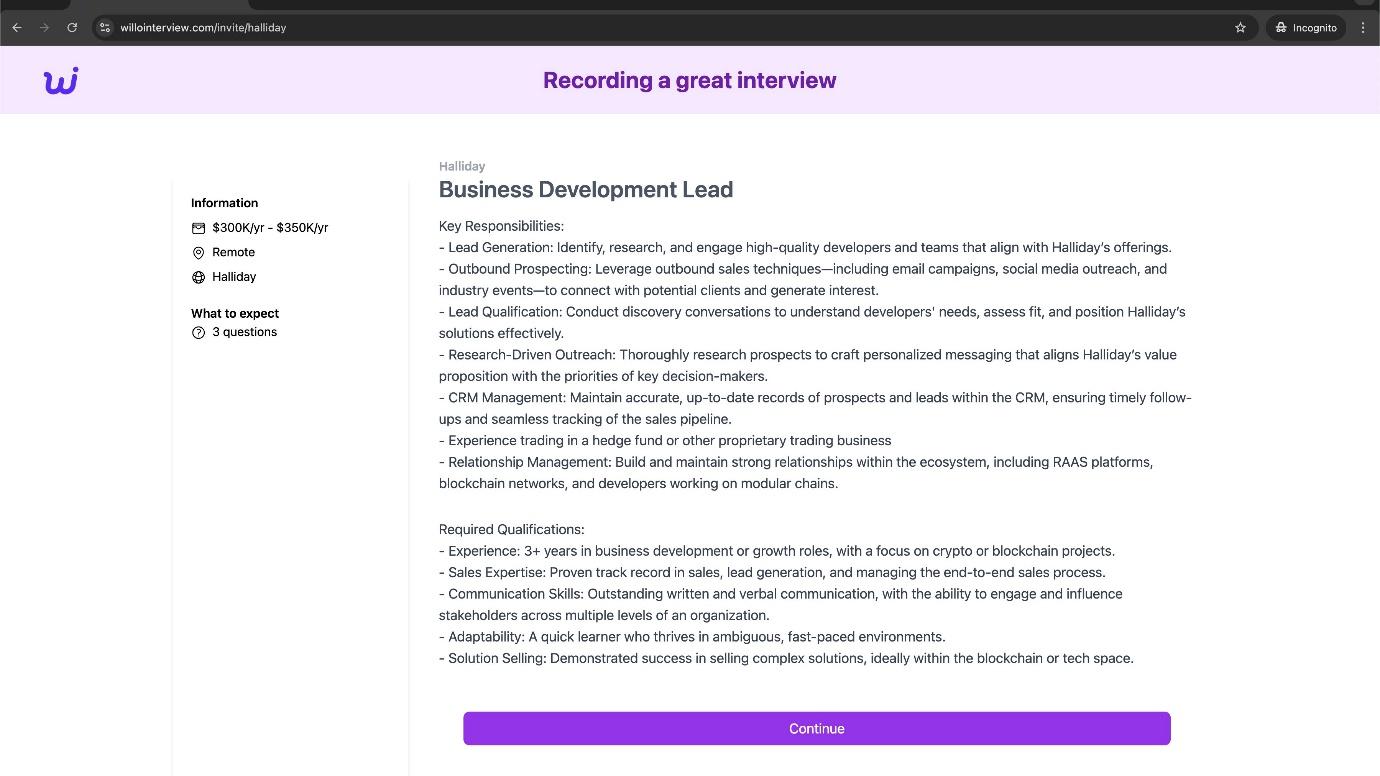Bookmark this page with the star icon
The width and height of the screenshot is (1380, 776).
coord(1240,28)
